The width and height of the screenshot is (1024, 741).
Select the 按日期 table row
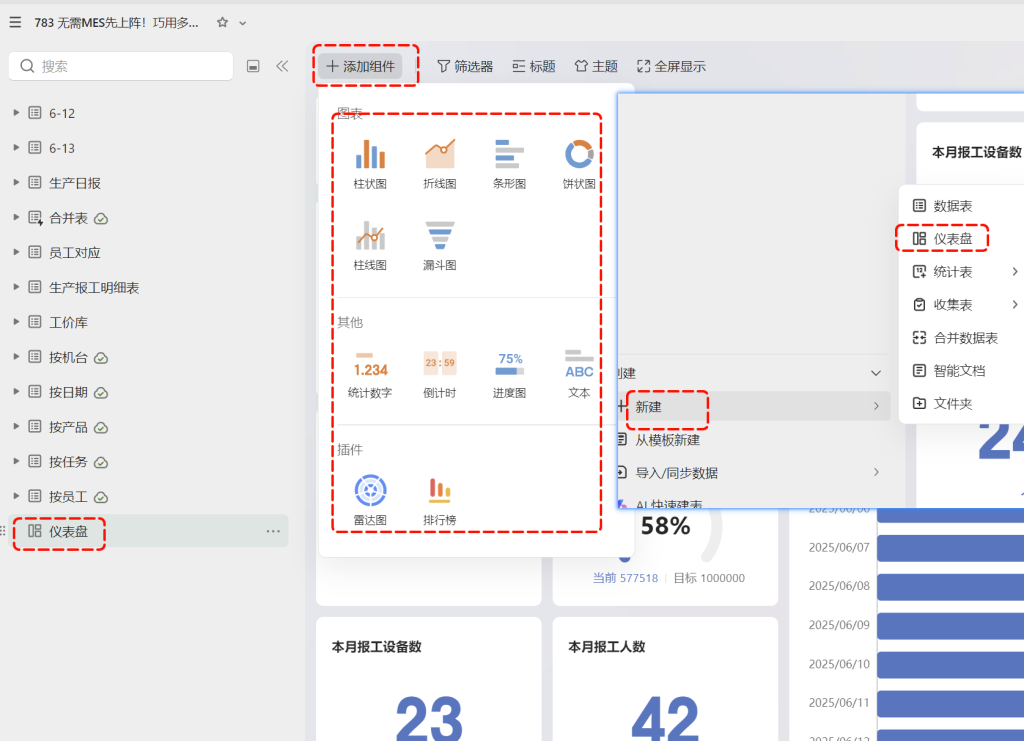tap(148, 392)
